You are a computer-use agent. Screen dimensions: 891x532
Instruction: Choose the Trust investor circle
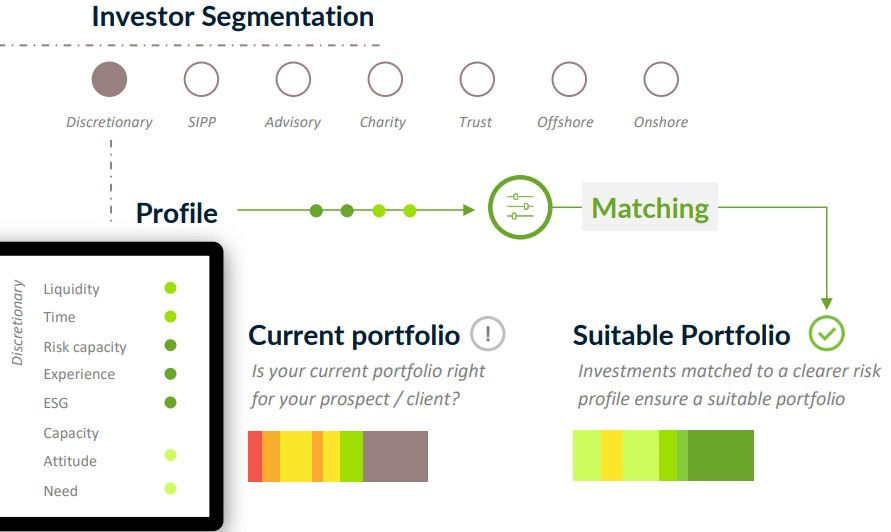coord(476,79)
